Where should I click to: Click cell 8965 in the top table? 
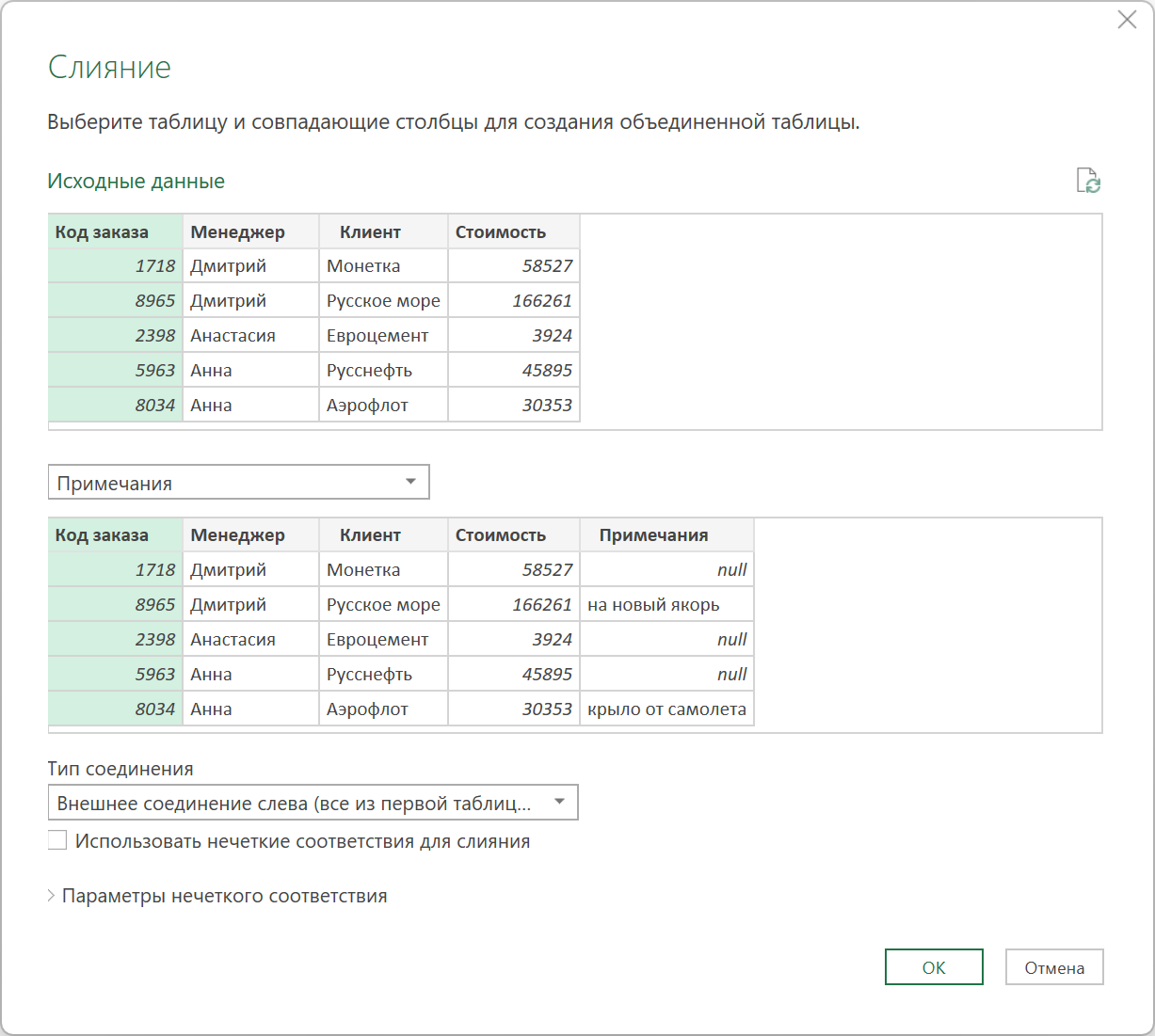click(115, 301)
